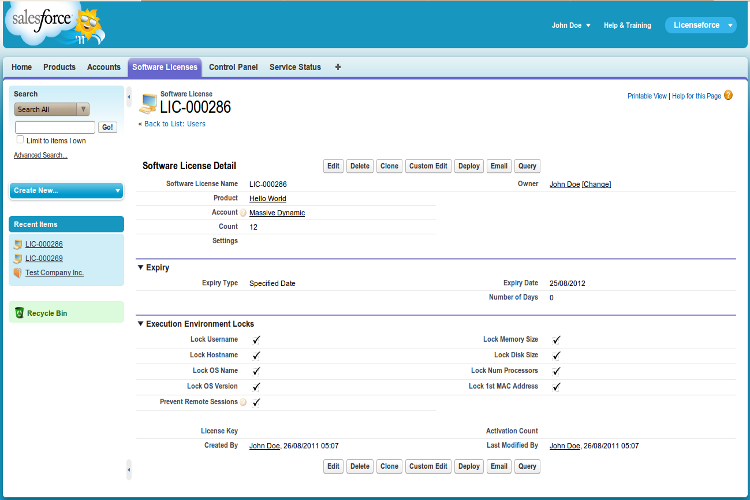Open Advanced Search link
750x500 pixels.
[x=41, y=155]
